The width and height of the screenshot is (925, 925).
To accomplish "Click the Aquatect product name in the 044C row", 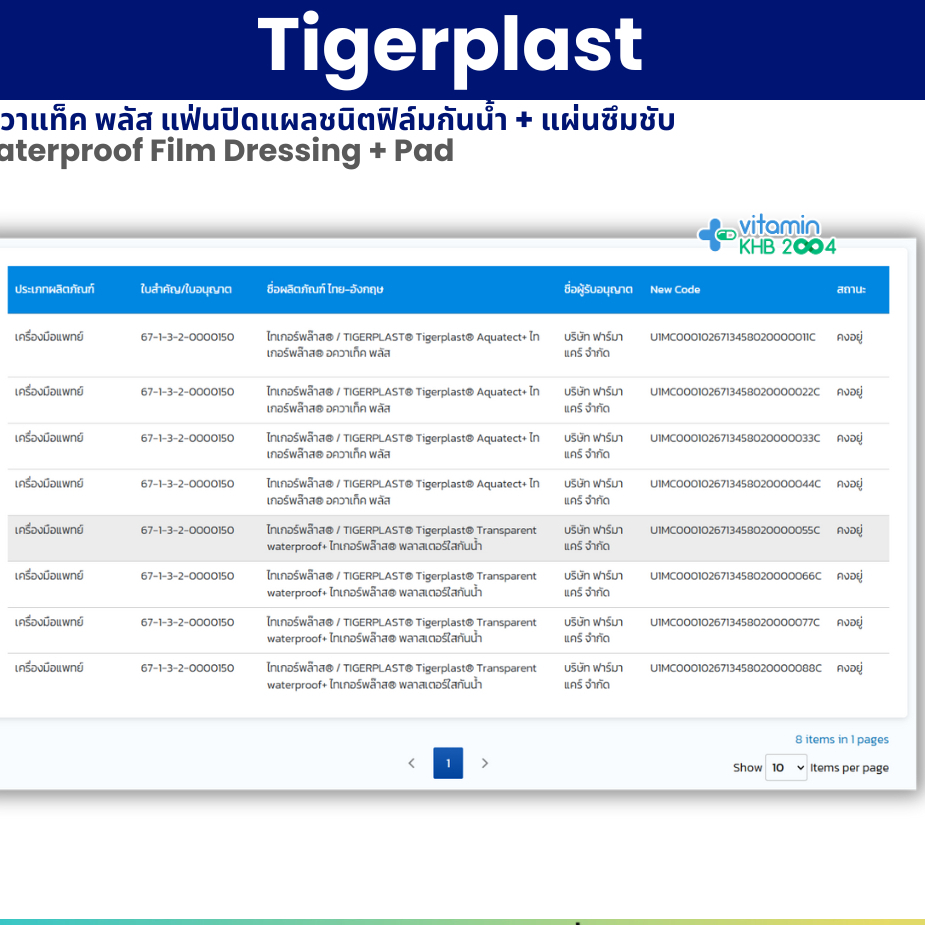I will click(403, 491).
